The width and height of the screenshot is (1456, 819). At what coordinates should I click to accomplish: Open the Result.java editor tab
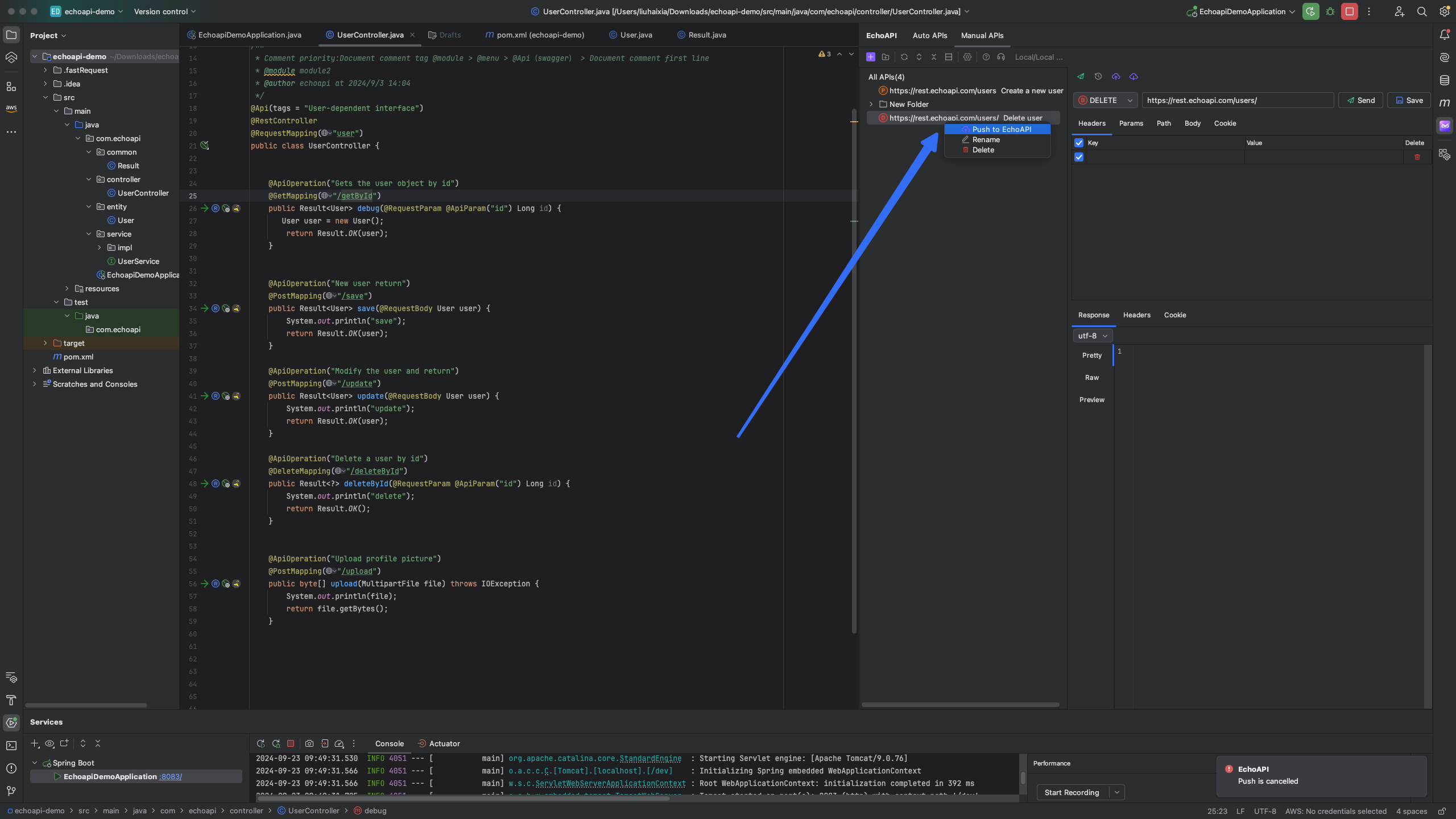tap(701, 35)
